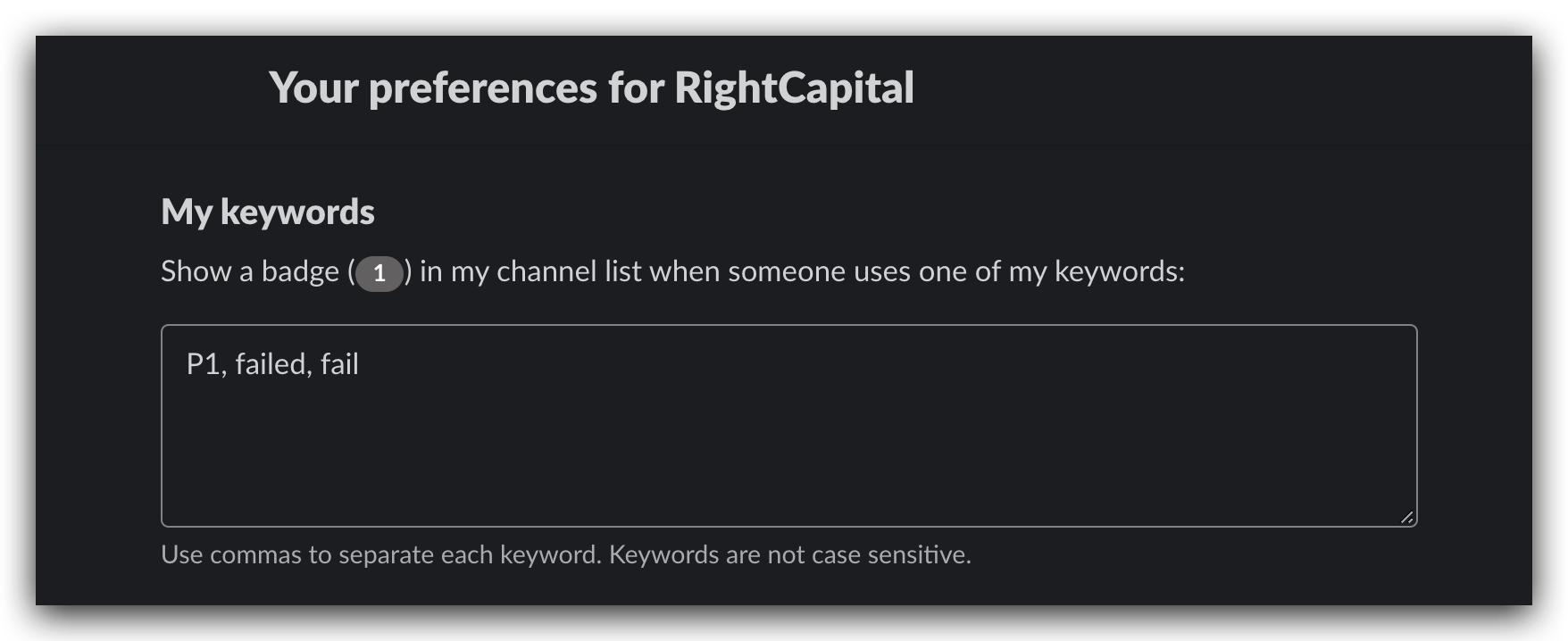The width and height of the screenshot is (1568, 641).
Task: Click "RightCapital" in the preferences title
Action: (x=794, y=87)
